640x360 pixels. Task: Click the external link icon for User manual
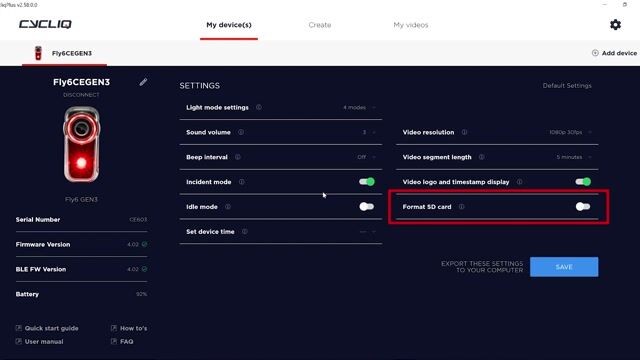[x=18, y=342]
